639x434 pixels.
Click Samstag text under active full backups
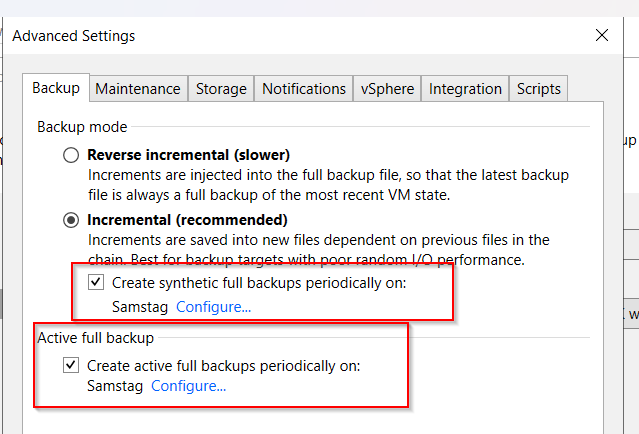coord(115,386)
